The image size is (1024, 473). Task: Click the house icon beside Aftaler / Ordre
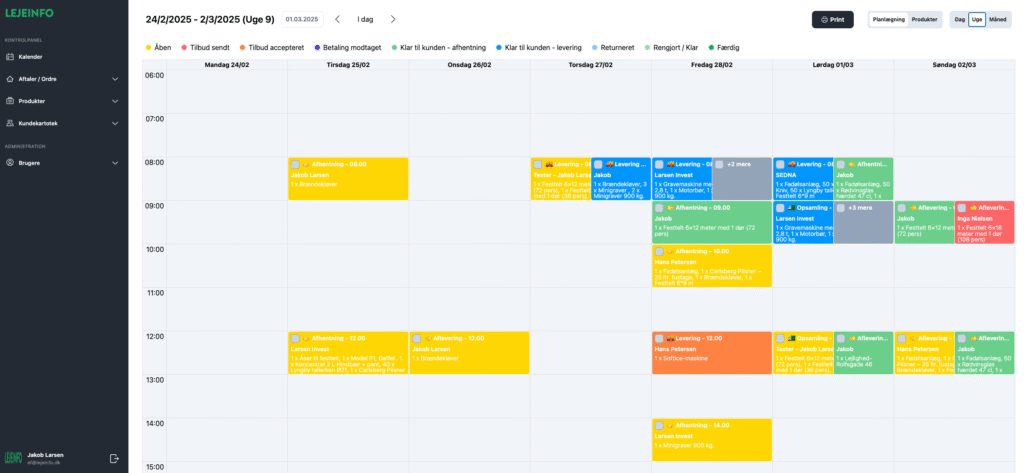(x=10, y=79)
